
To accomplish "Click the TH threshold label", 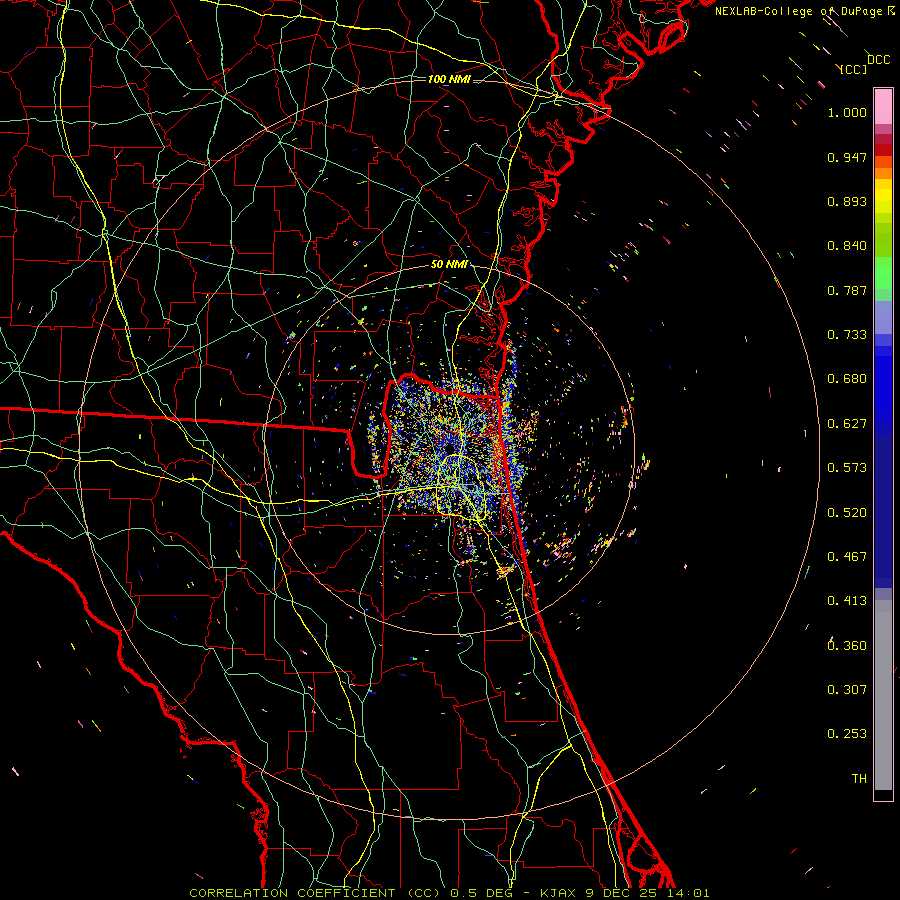I will pyautogui.click(x=859, y=779).
